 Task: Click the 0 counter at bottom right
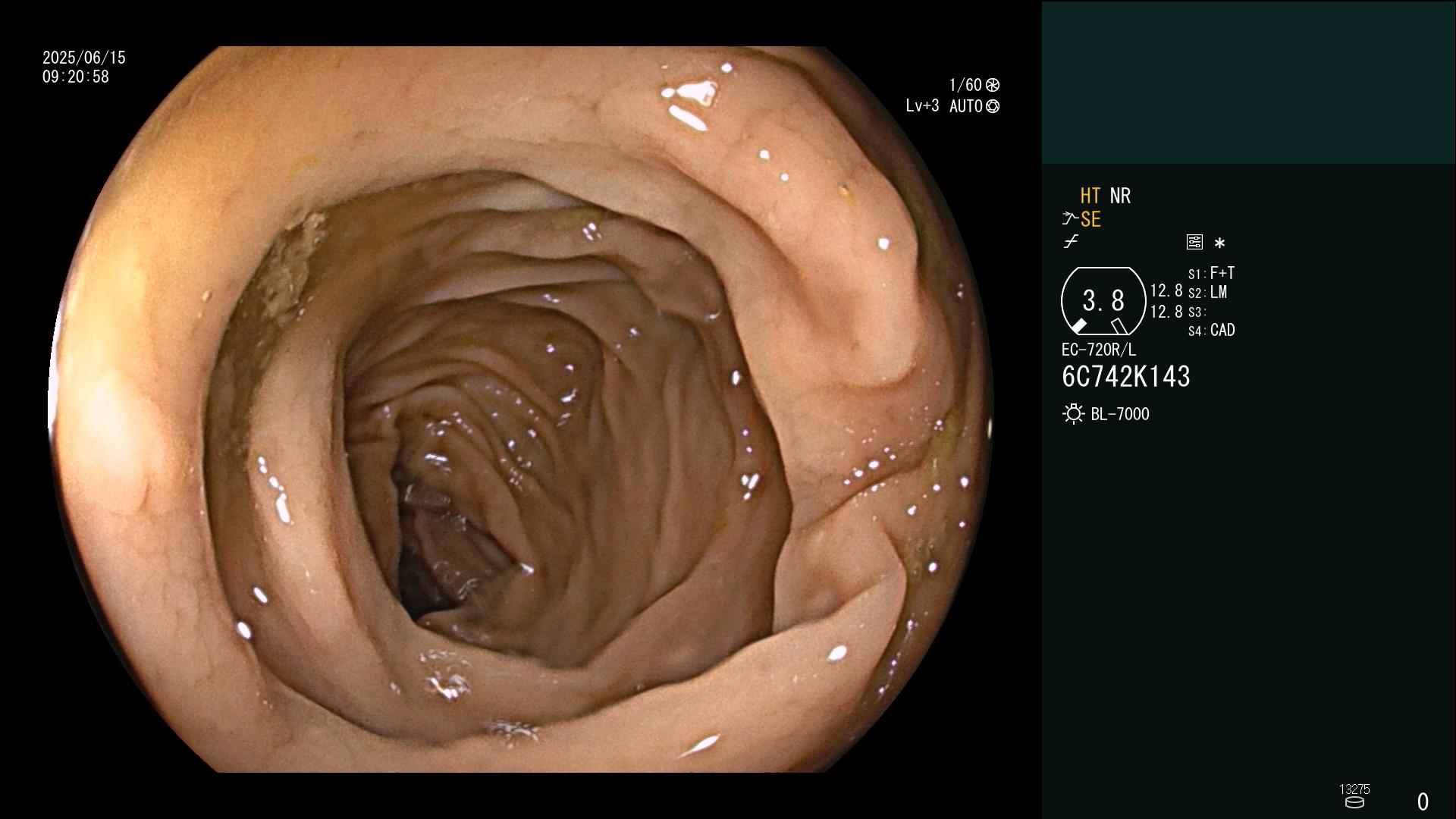click(1423, 802)
